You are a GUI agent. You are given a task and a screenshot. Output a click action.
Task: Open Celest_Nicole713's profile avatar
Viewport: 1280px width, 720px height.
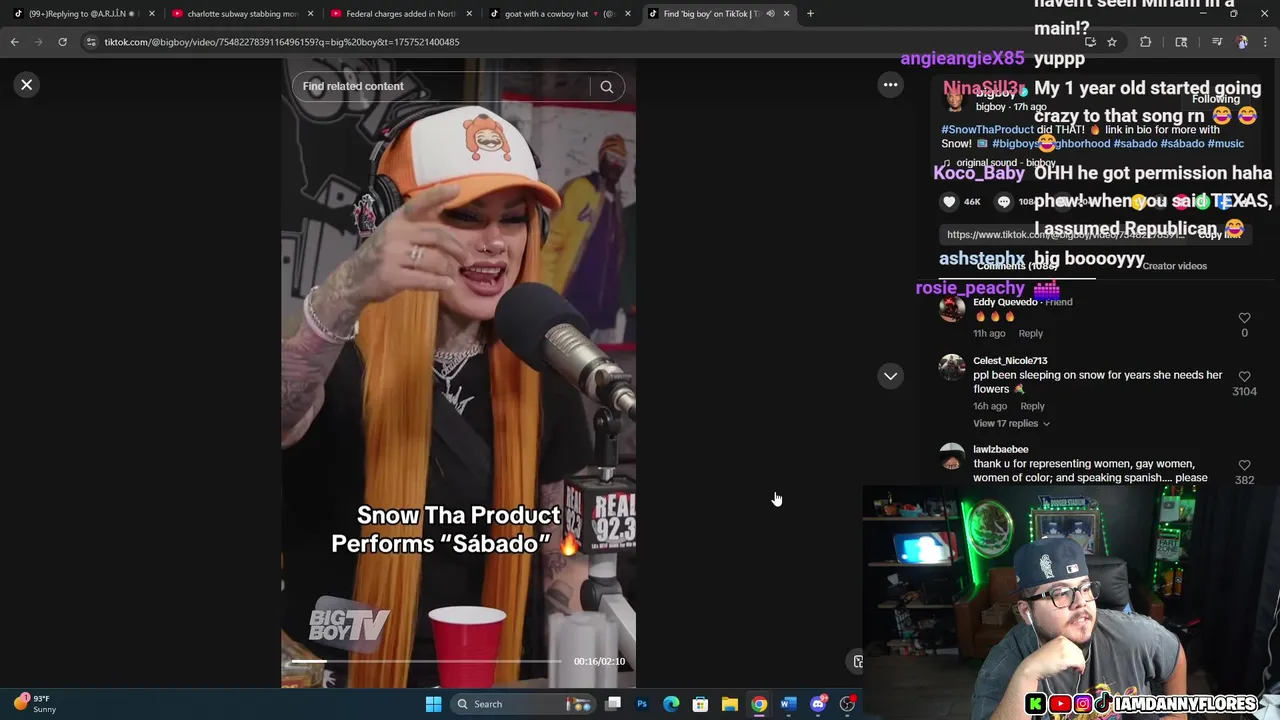click(952, 368)
